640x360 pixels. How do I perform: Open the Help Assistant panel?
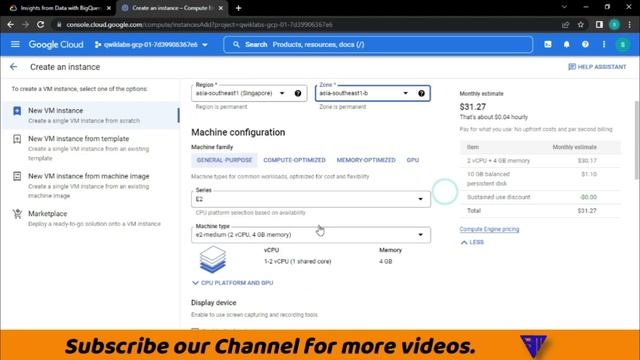pos(597,67)
